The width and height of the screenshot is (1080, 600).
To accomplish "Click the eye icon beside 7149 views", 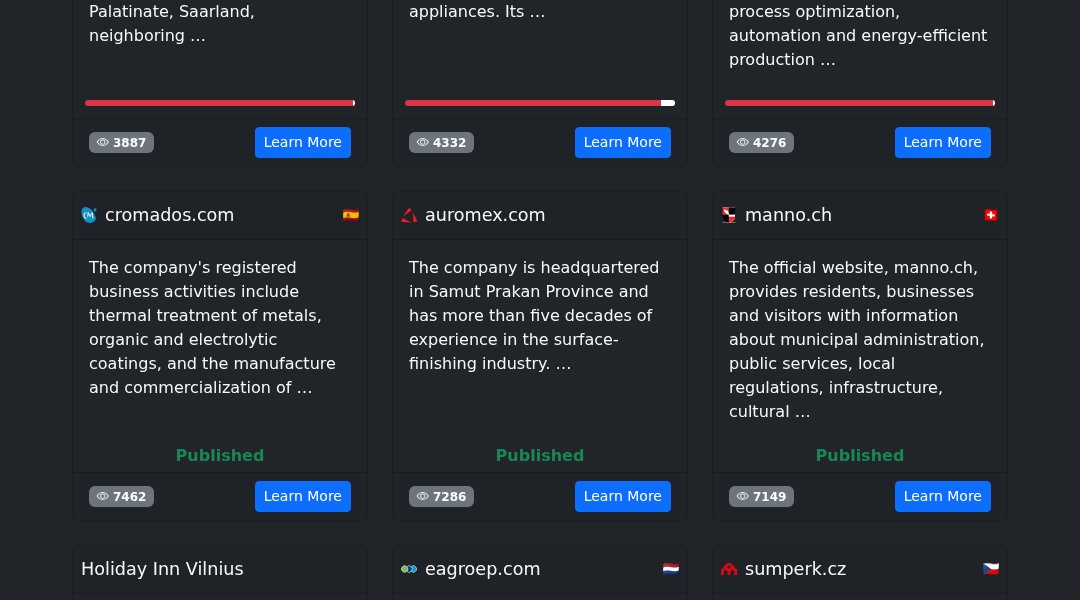I will pos(742,497).
